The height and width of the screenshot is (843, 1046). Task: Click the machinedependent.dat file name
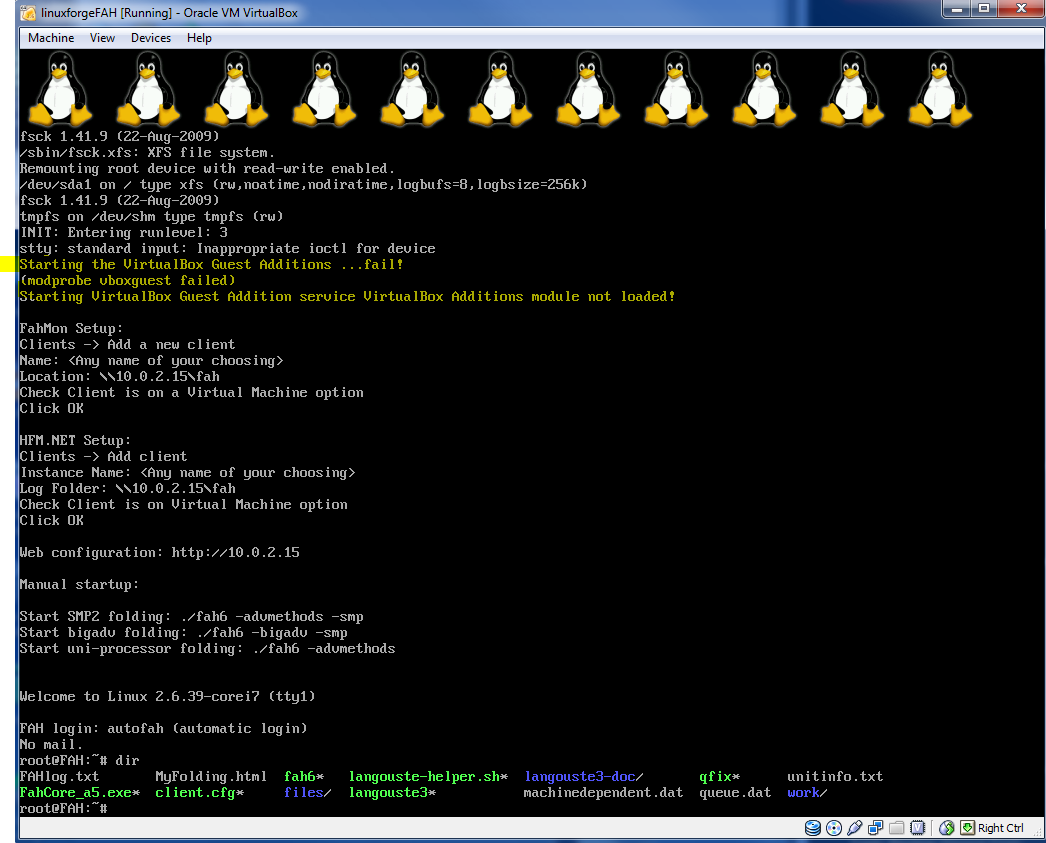[603, 792]
